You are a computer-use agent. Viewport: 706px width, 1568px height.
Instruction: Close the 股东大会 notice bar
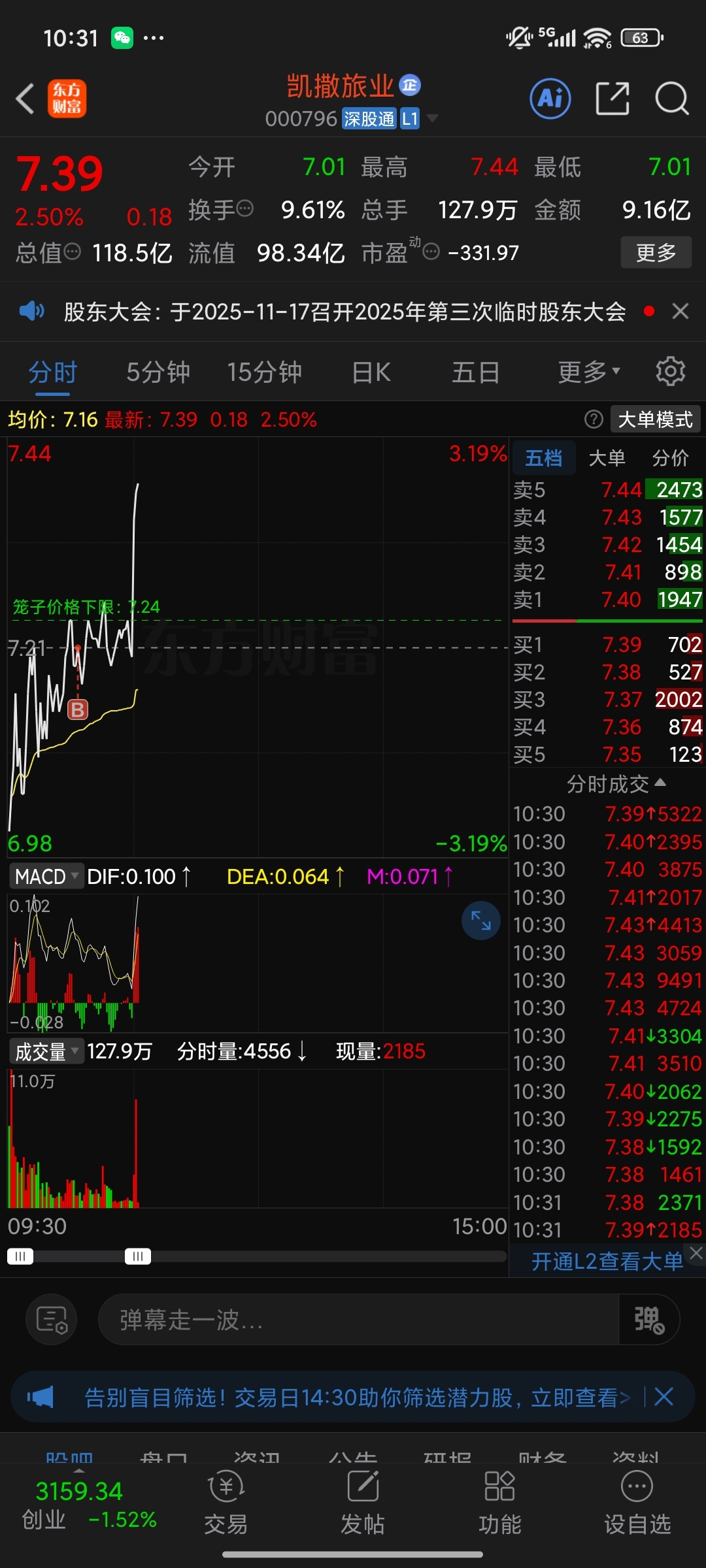(x=681, y=311)
